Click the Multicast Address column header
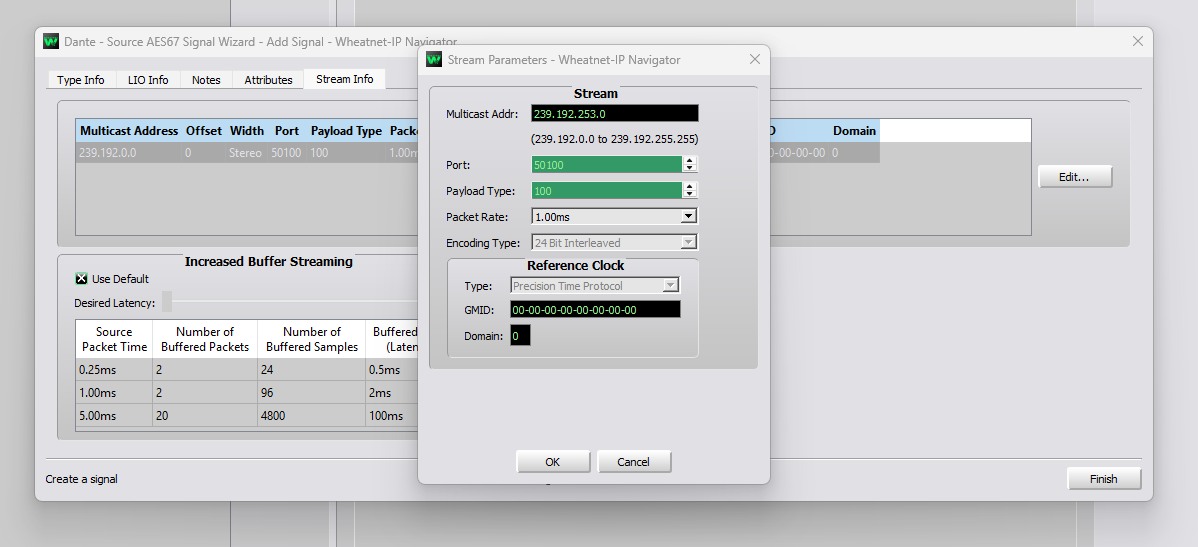The height and width of the screenshot is (547, 1198). [x=129, y=131]
